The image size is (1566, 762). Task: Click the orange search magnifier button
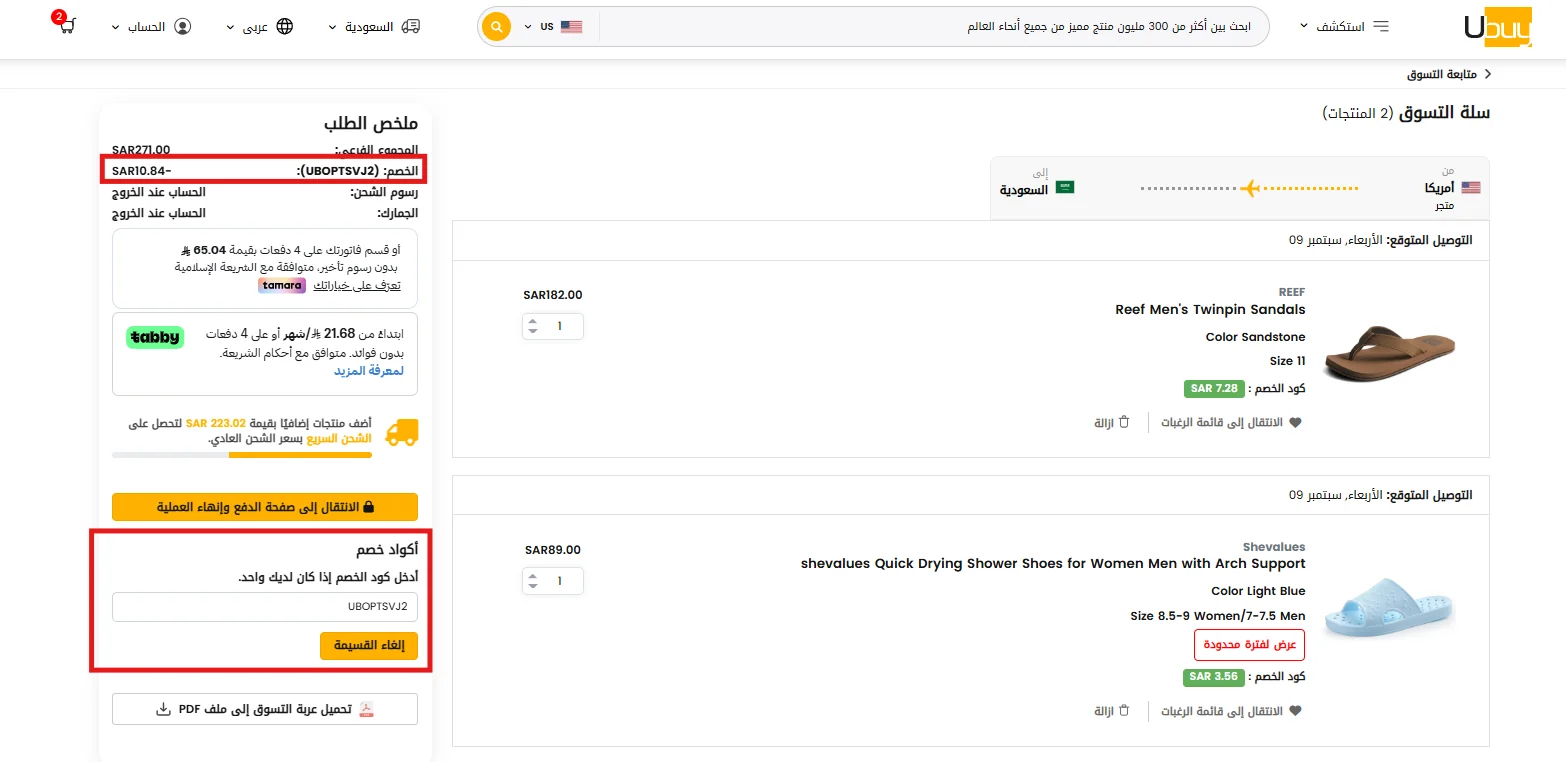[496, 26]
